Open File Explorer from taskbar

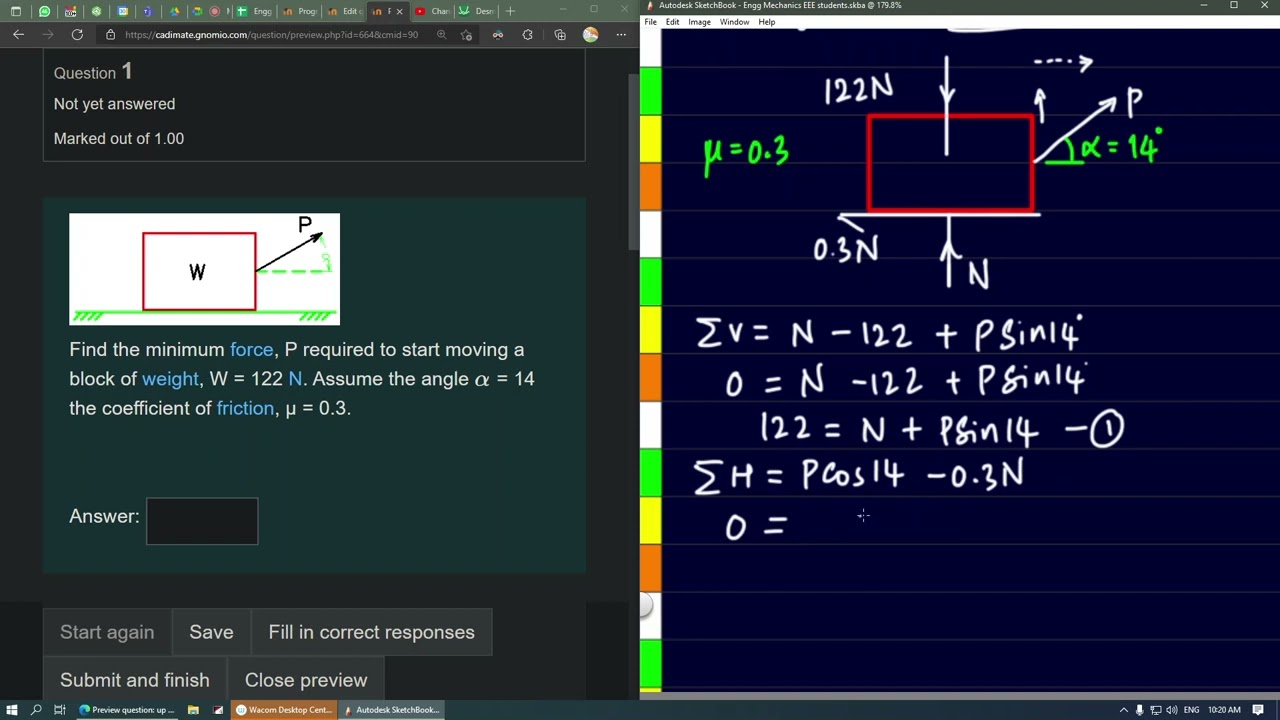pos(193,710)
